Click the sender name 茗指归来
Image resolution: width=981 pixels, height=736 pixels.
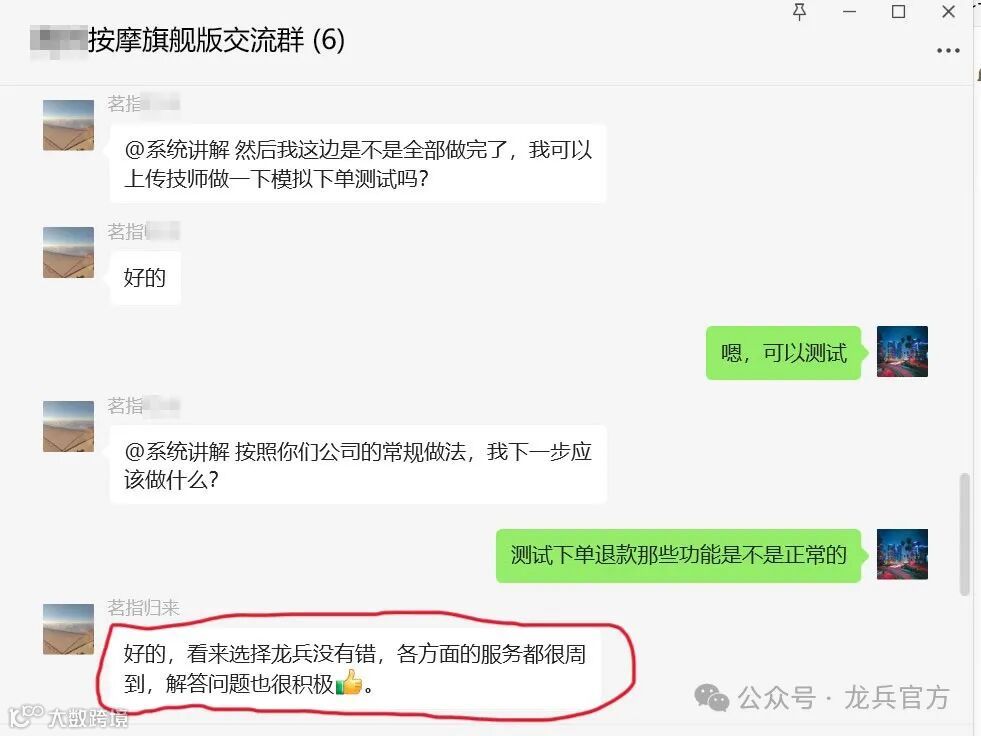143,608
